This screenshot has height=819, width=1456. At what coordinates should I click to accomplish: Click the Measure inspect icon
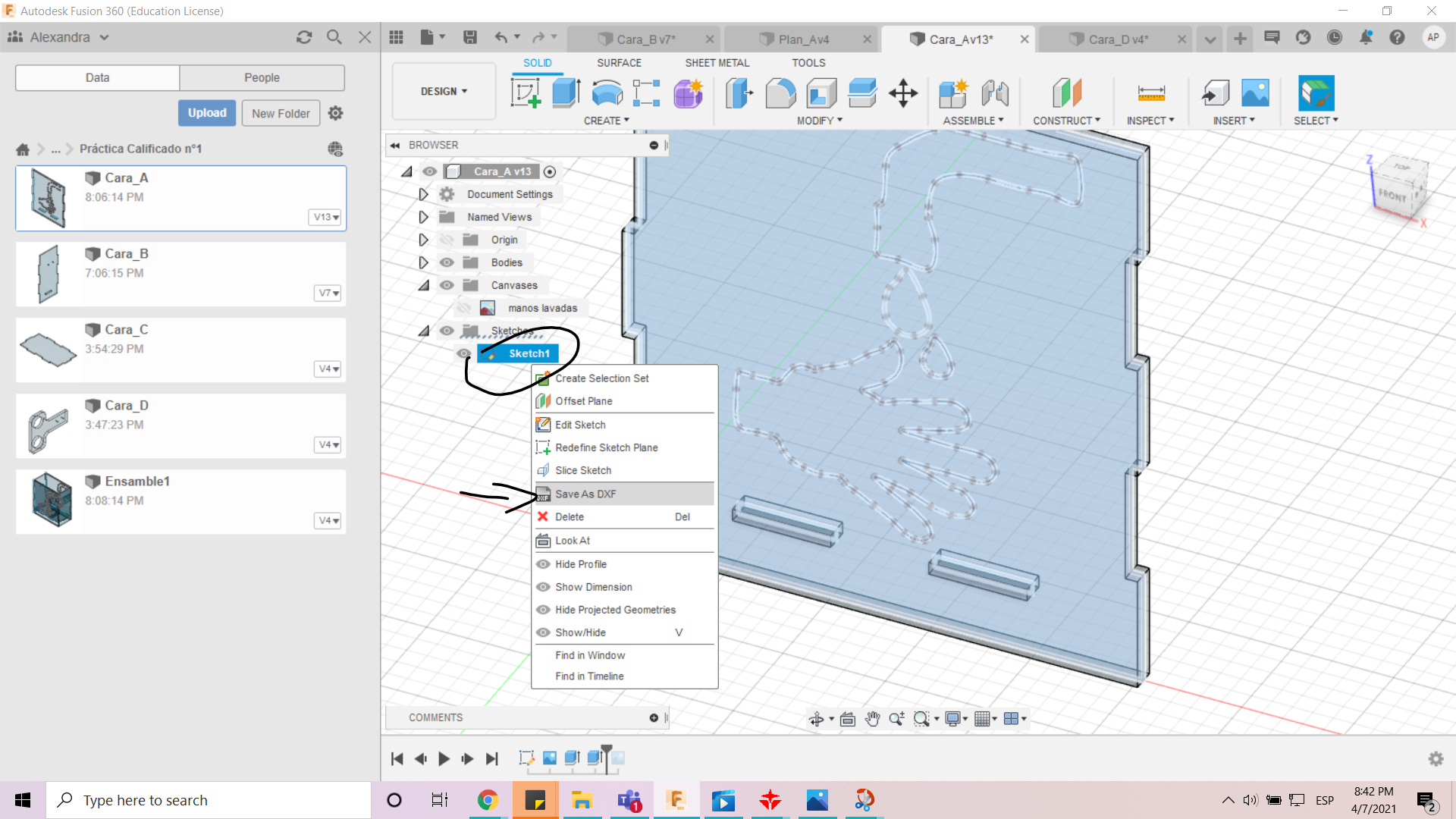point(1150,93)
